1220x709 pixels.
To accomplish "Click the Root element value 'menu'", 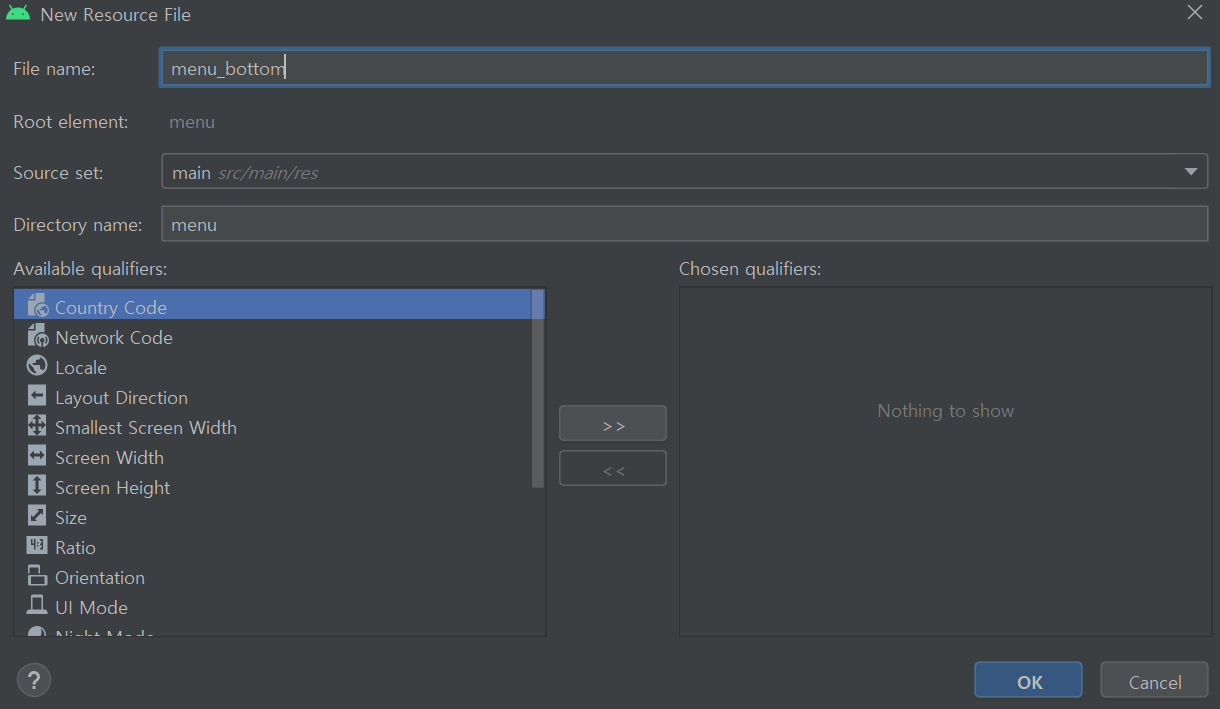I will 192,122.
